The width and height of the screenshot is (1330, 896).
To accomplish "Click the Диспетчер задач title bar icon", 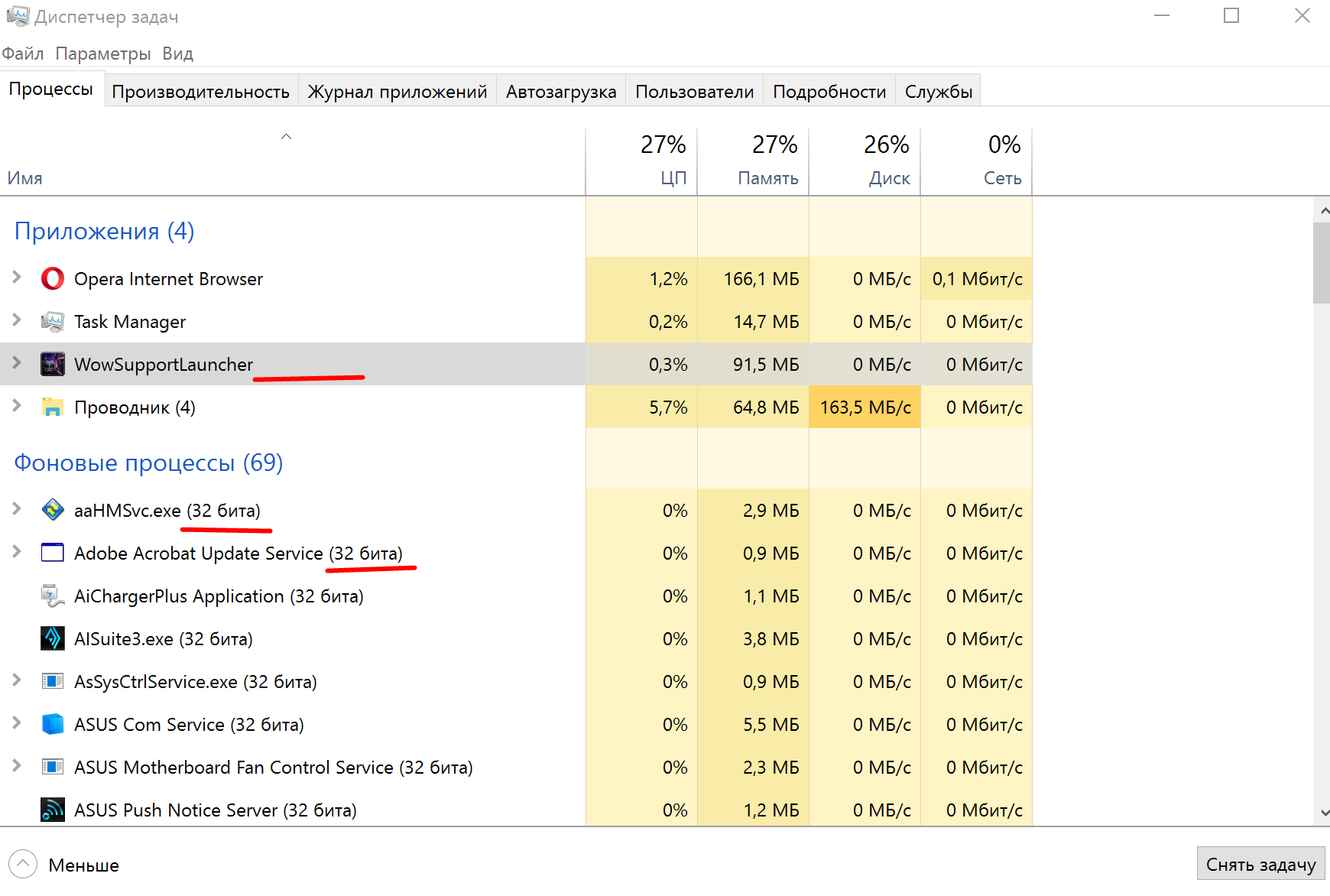I will point(17,16).
